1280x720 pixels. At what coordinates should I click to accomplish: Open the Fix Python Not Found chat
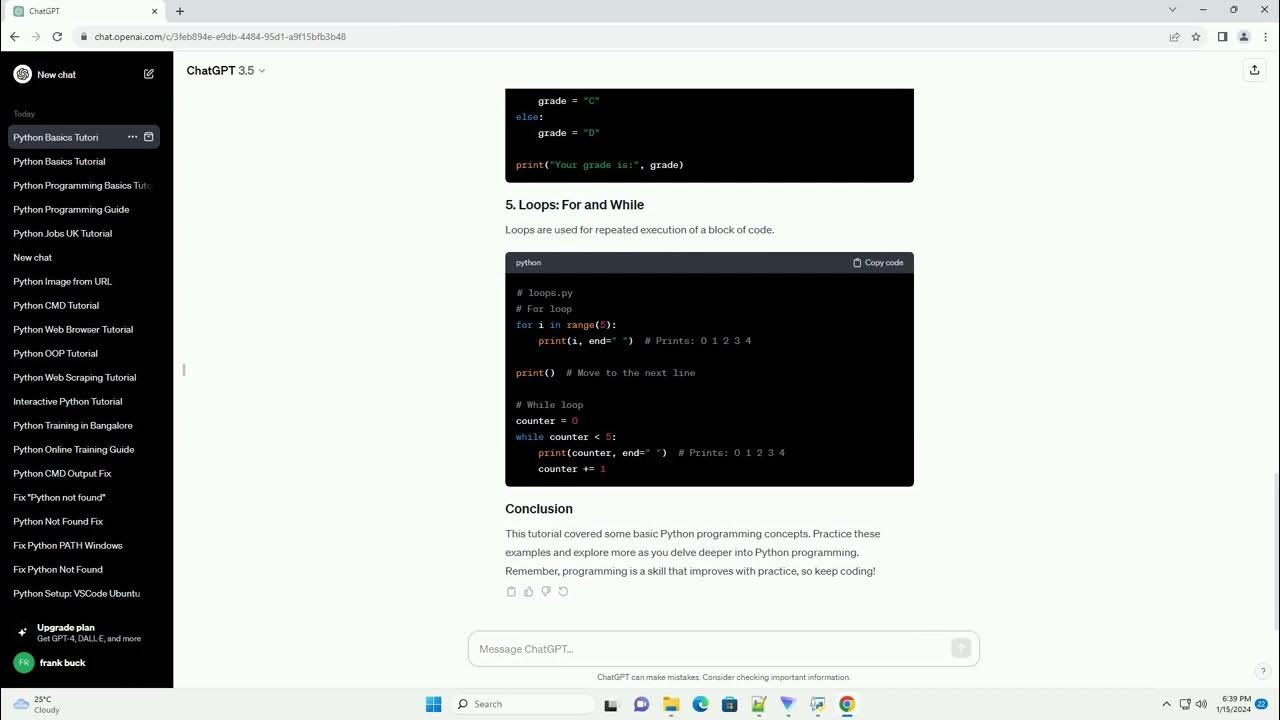86,569
